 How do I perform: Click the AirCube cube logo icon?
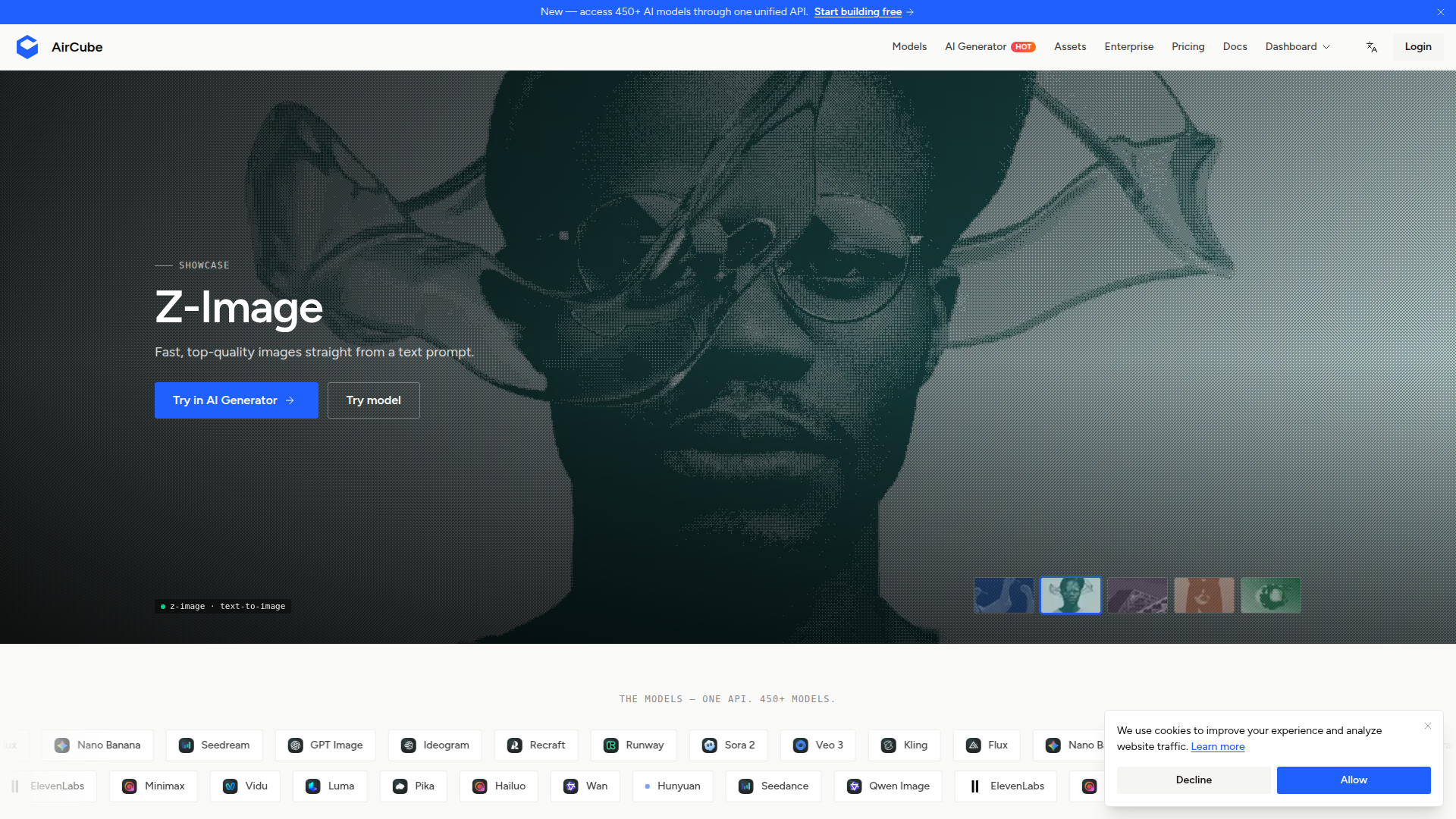point(27,47)
